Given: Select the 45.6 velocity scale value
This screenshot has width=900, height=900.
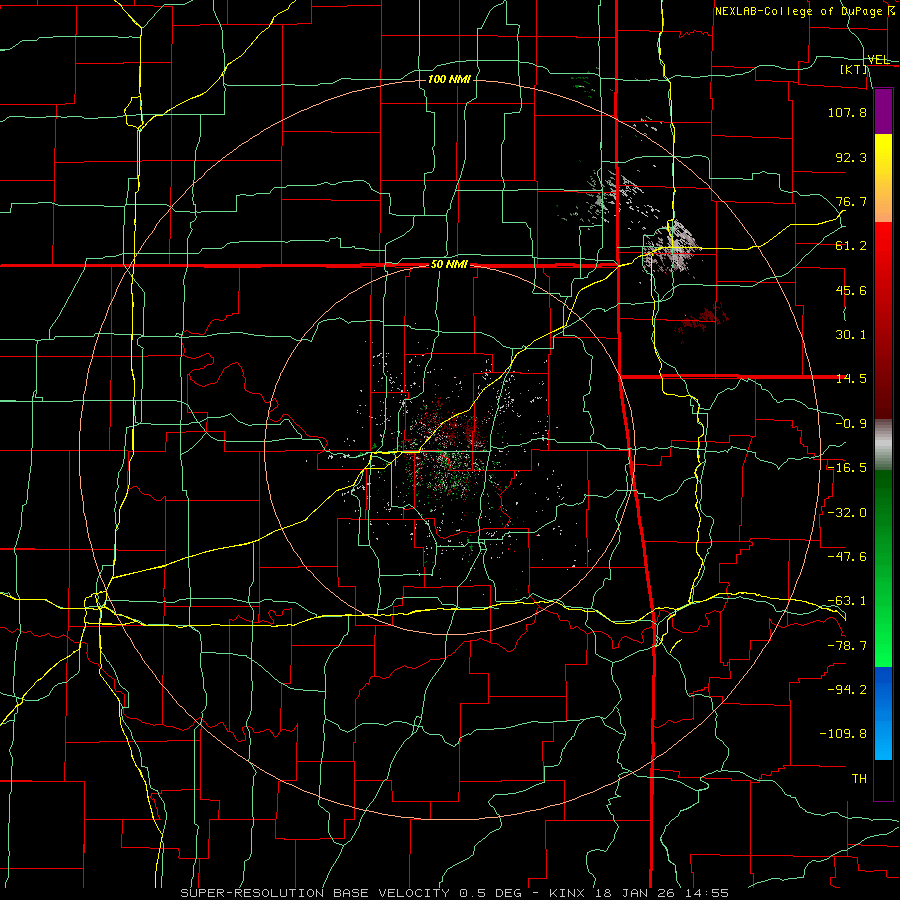Looking at the screenshot, I should [x=851, y=290].
